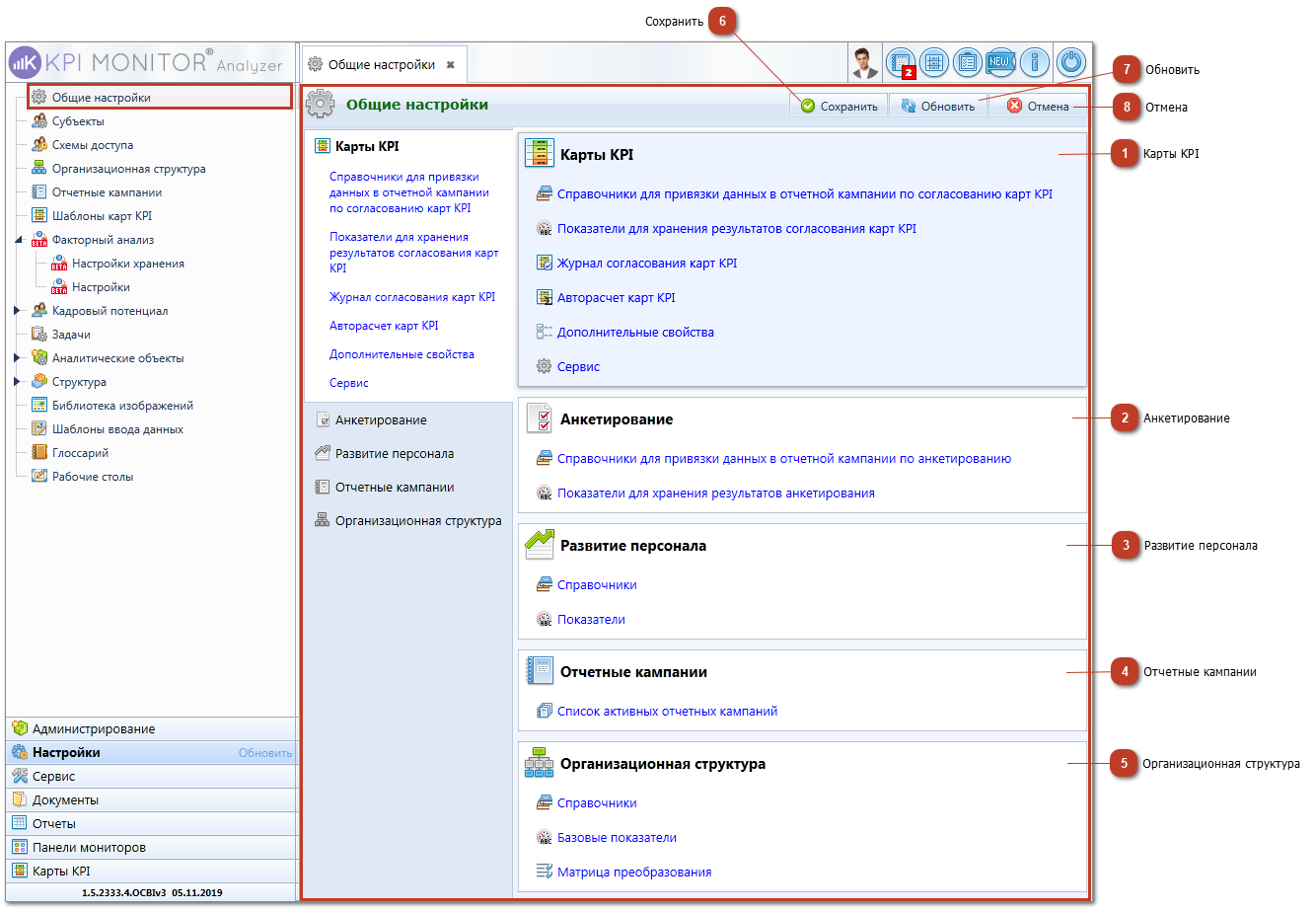
Task: Click the power logout icon
Action: (x=1071, y=63)
